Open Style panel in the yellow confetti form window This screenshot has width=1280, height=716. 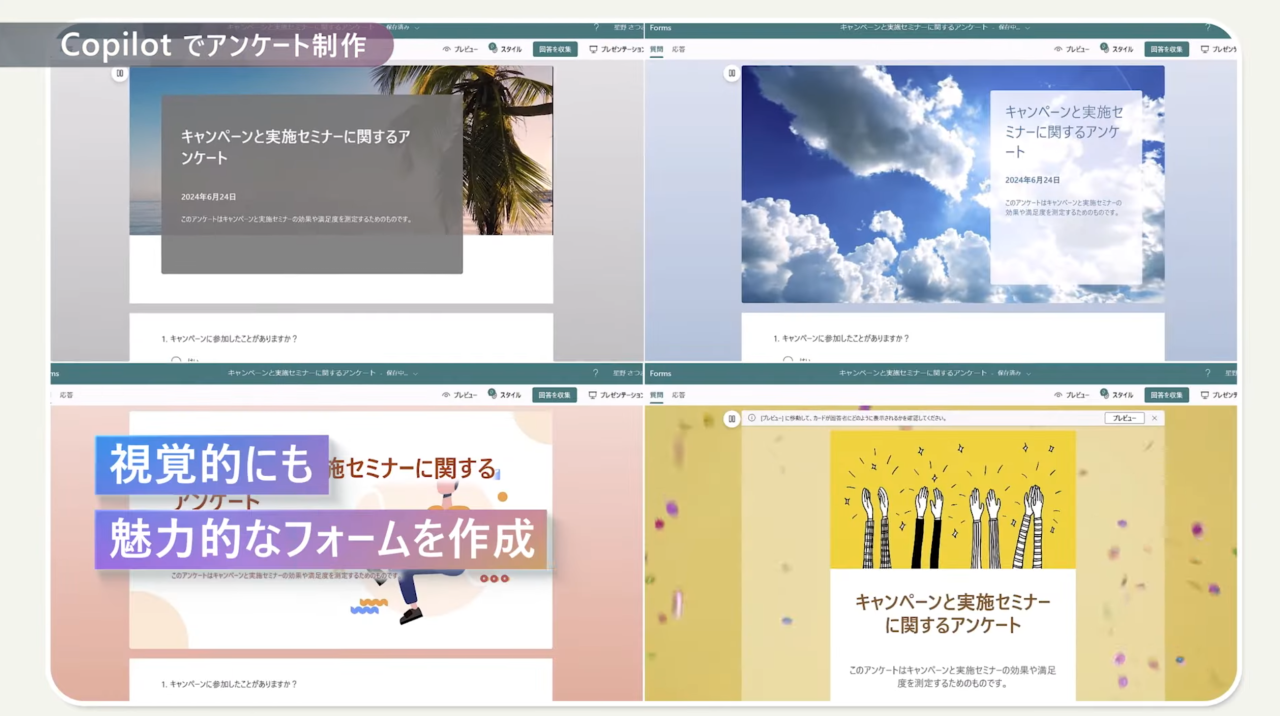[1116, 394]
